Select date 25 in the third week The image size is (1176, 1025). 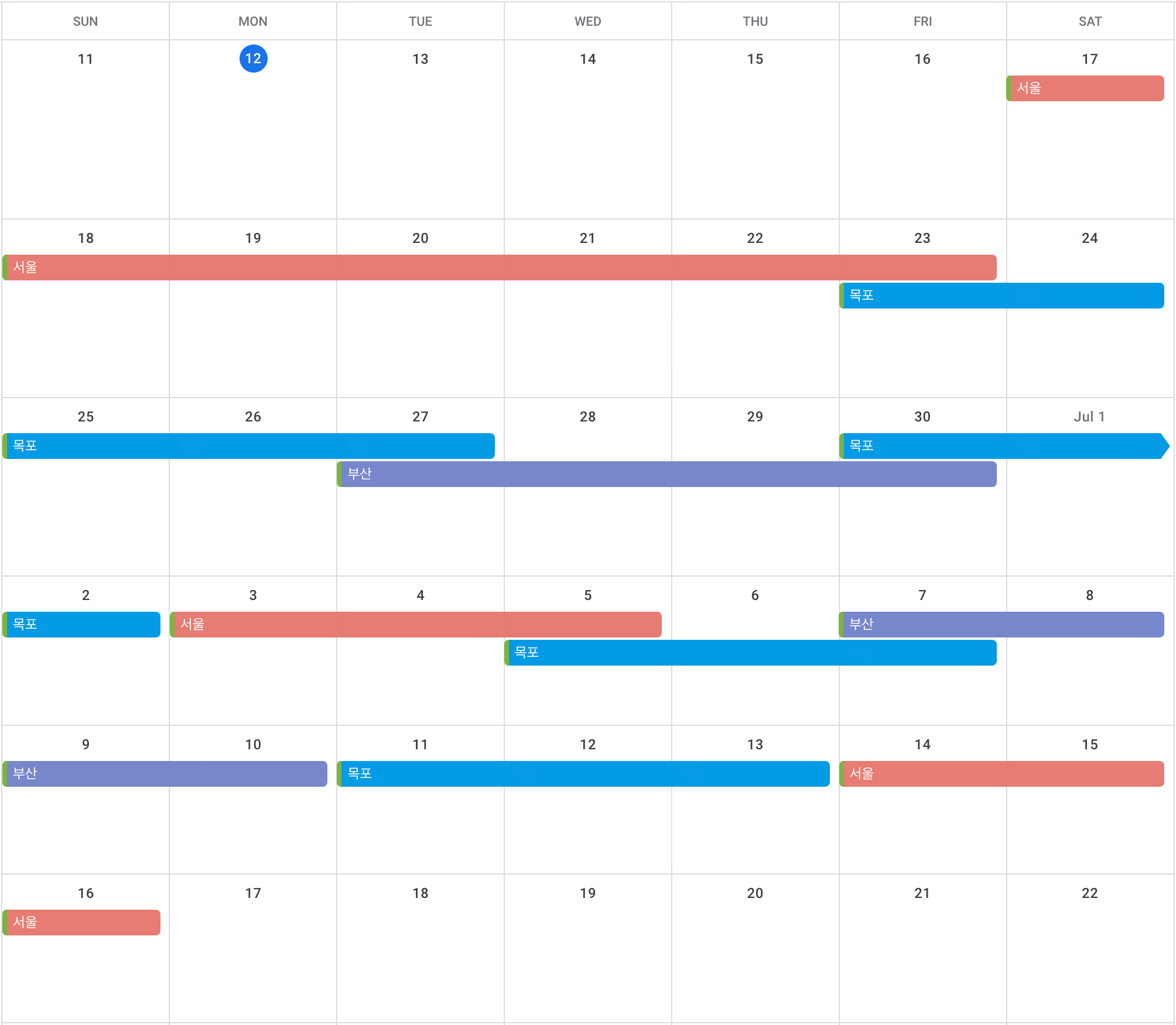pos(86,417)
